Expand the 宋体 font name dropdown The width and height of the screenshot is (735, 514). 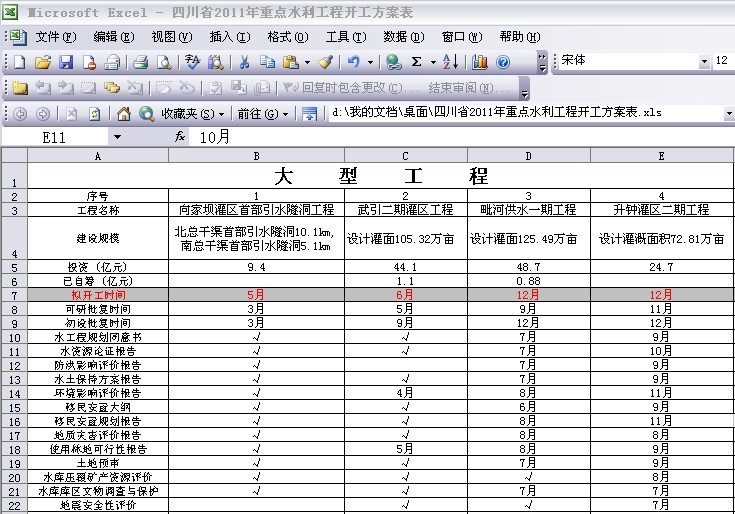(x=704, y=62)
